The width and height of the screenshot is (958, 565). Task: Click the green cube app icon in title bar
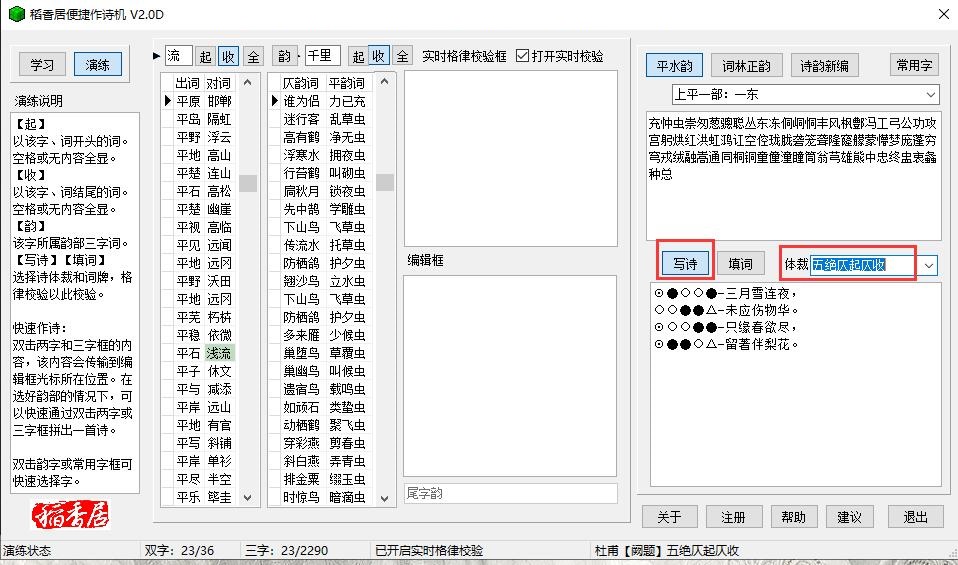point(16,14)
